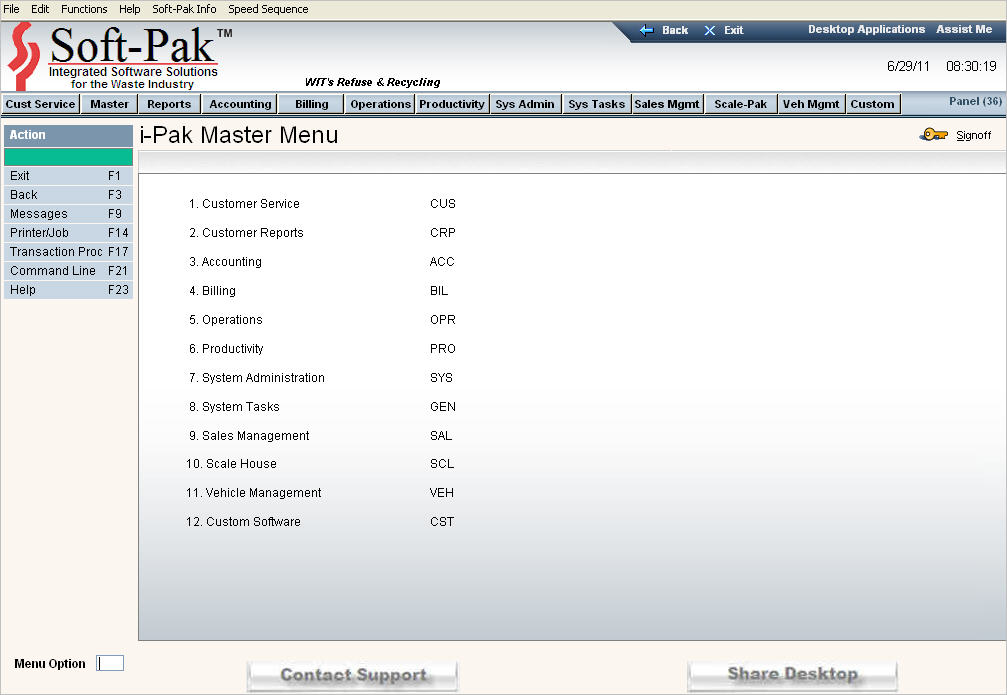Click Back F3 in Action panel
This screenshot has width=1007, height=695.
(x=68, y=195)
